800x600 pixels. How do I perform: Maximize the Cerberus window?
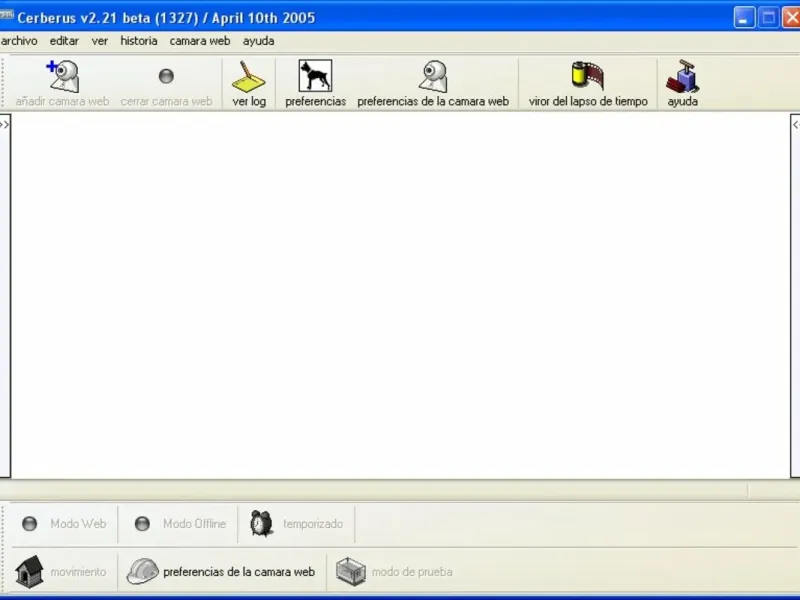(768, 18)
